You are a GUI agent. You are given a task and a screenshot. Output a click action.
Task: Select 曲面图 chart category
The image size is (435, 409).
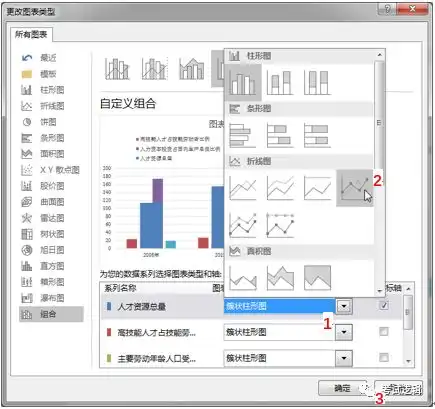[x=51, y=202]
